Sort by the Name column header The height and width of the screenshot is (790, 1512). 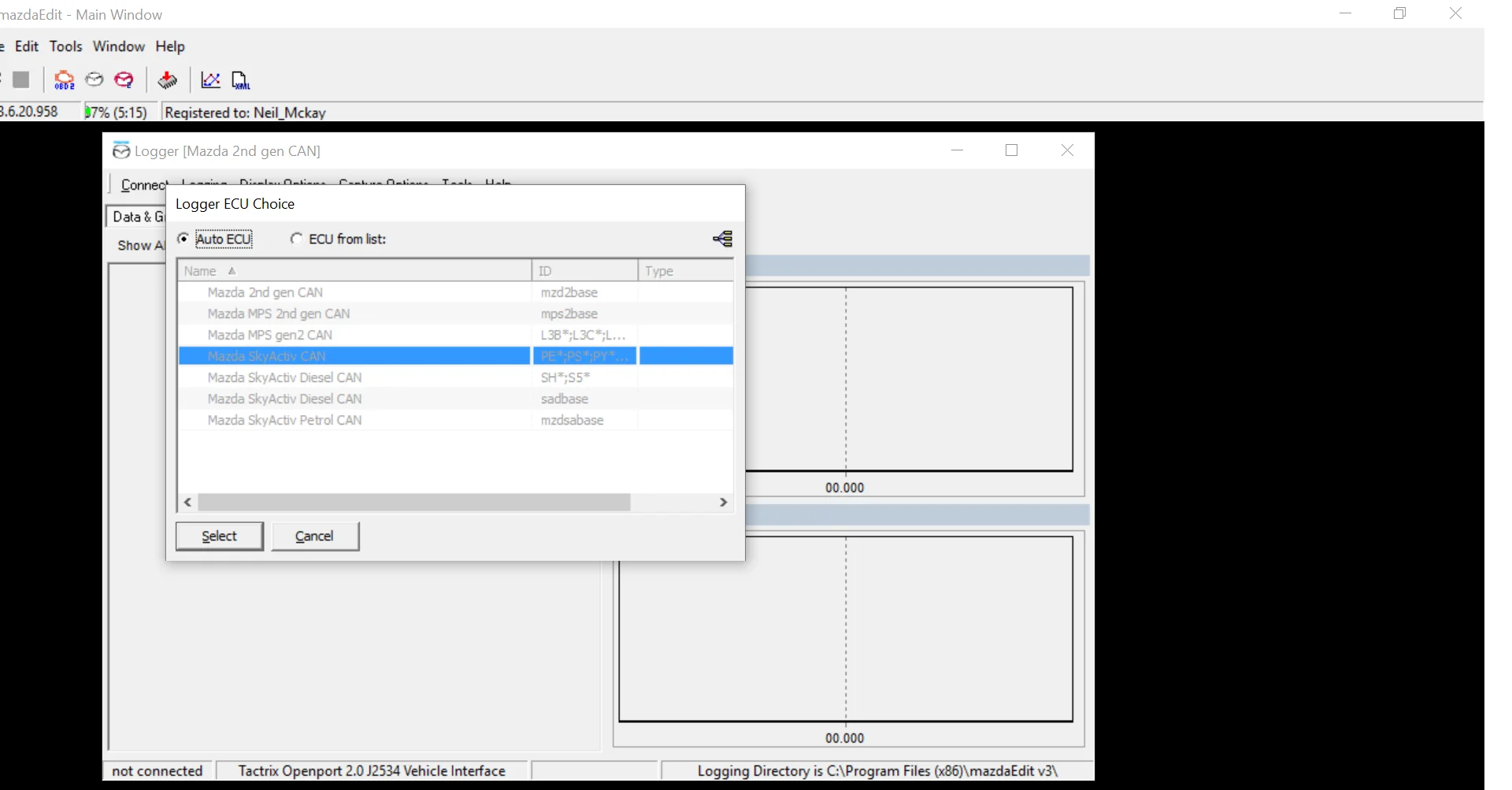(x=354, y=270)
